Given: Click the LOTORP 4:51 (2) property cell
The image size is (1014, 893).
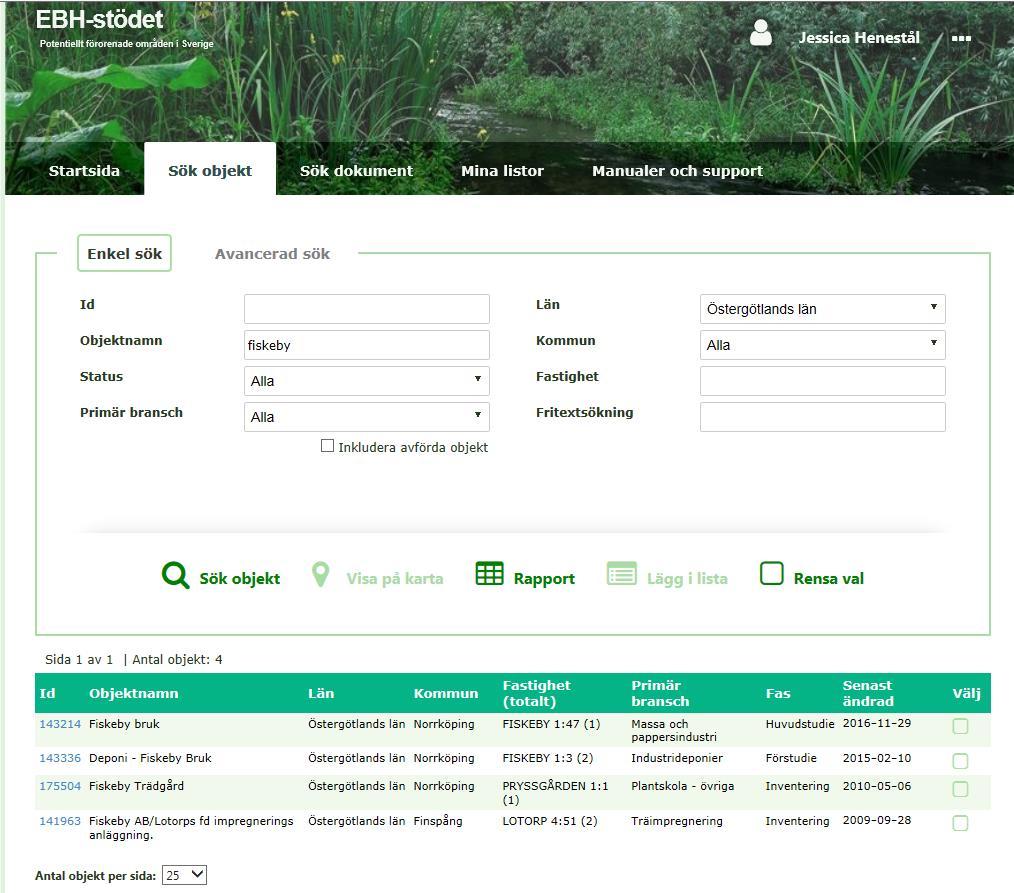Looking at the screenshot, I should [550, 821].
